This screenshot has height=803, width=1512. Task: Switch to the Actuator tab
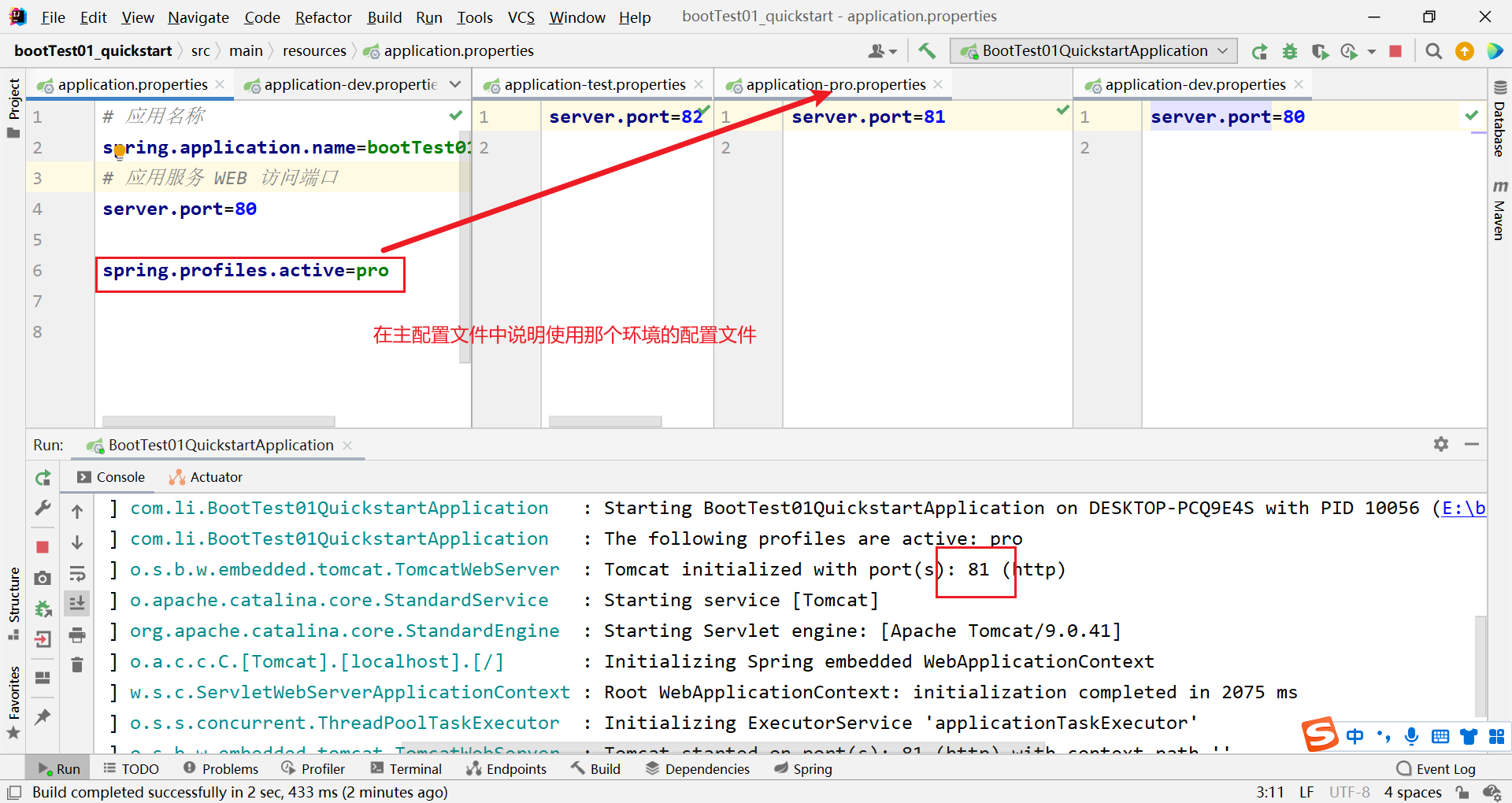tap(206, 477)
